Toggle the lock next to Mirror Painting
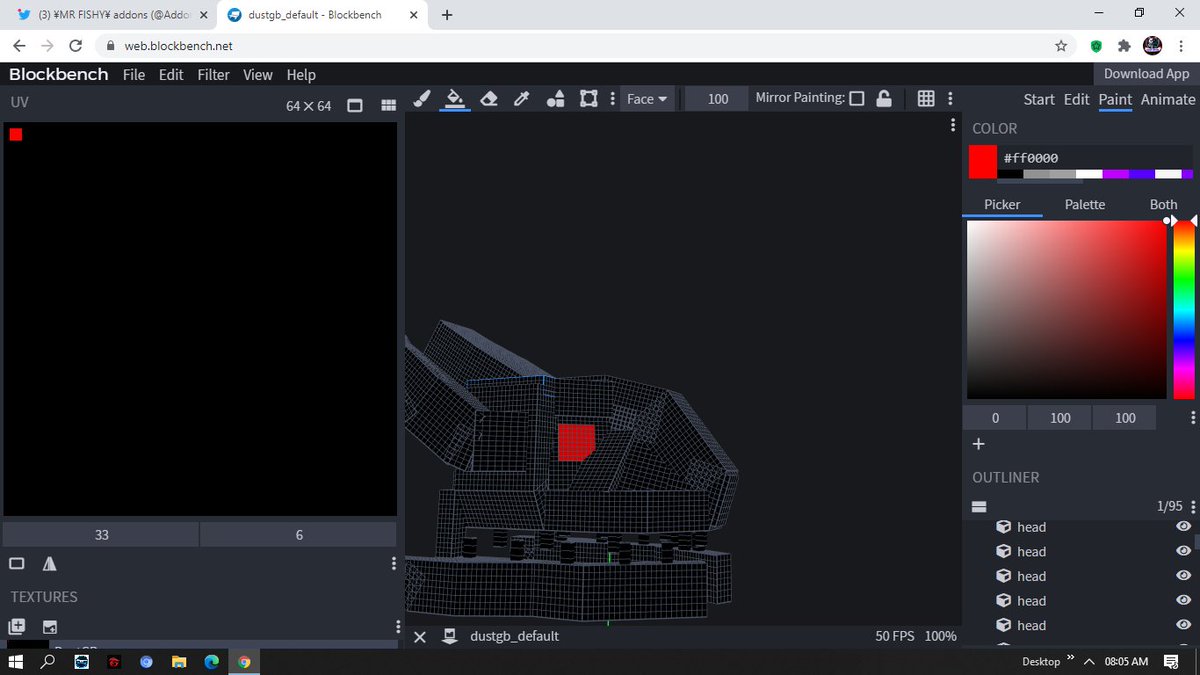The height and width of the screenshot is (675, 1200). pyautogui.click(x=885, y=98)
